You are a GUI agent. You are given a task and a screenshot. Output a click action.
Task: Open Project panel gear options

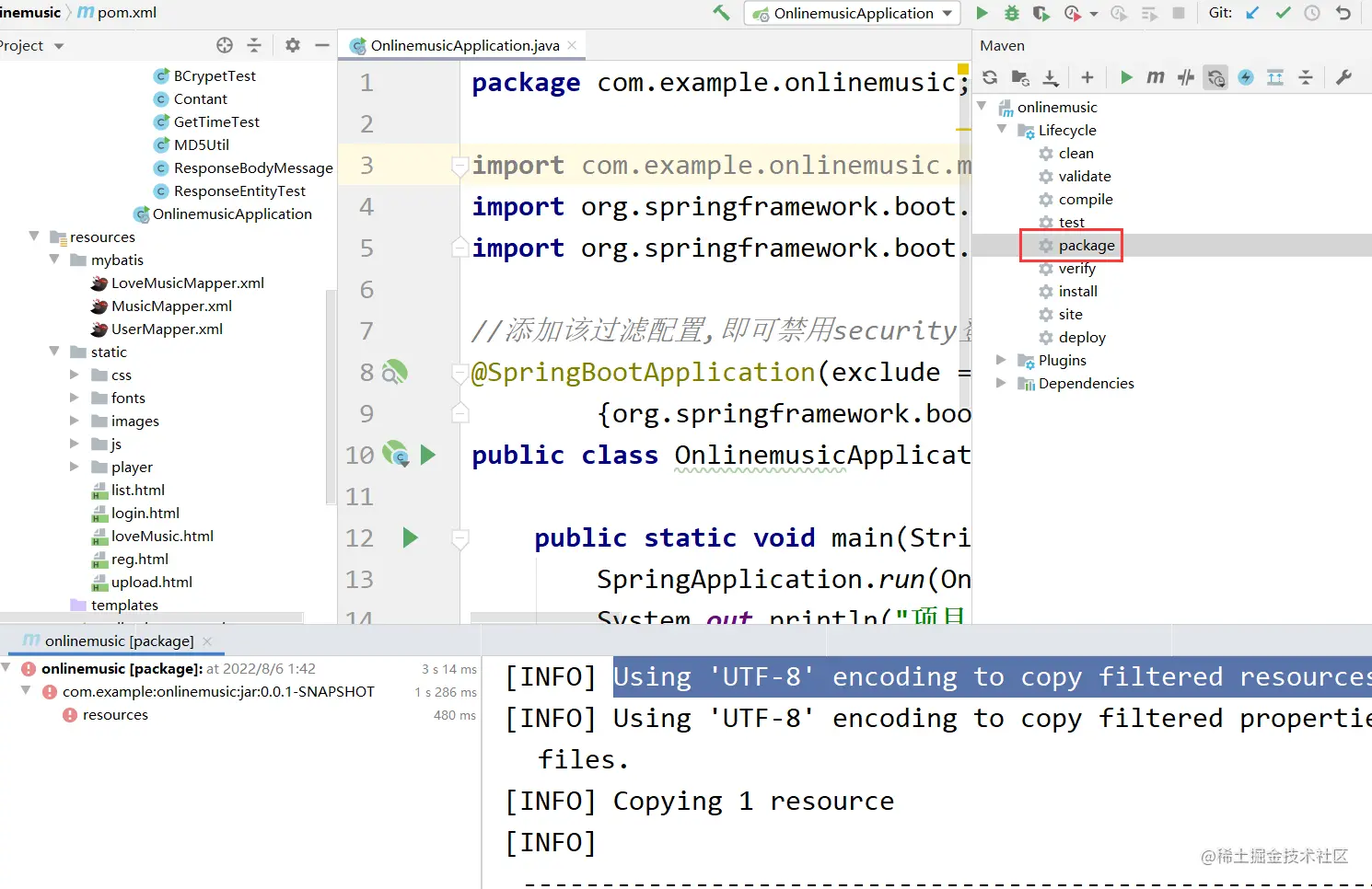point(293,45)
